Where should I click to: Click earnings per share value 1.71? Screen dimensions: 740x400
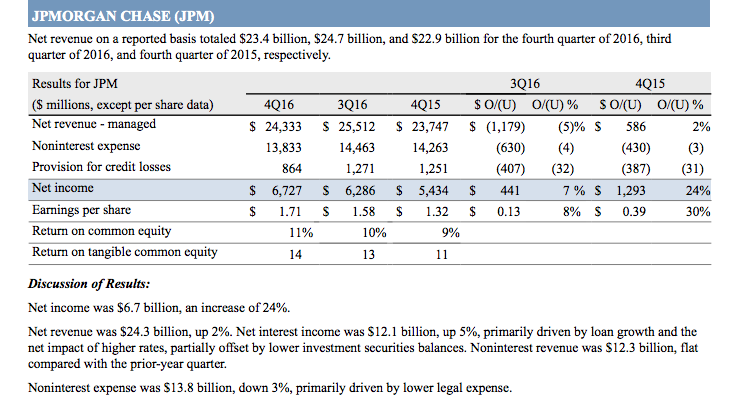click(290, 212)
